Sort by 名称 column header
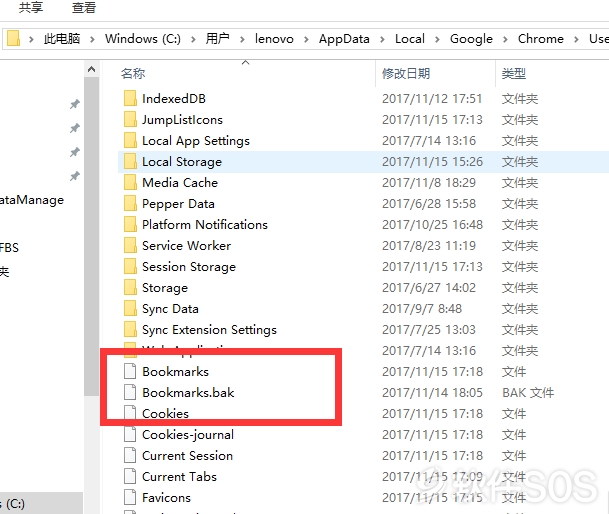The image size is (609, 514). [133, 73]
